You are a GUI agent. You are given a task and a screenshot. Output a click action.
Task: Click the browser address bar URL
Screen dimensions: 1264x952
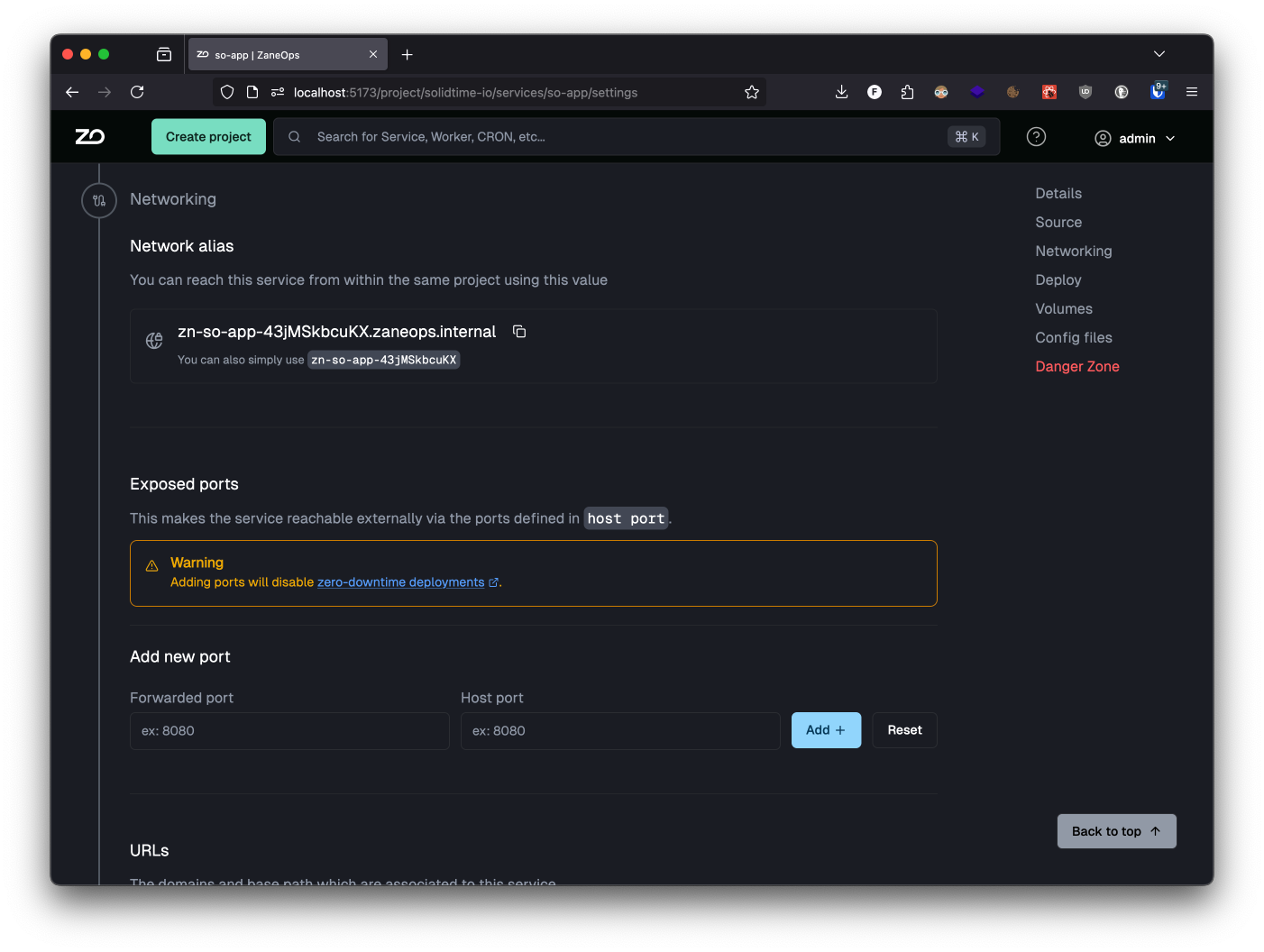coord(465,93)
